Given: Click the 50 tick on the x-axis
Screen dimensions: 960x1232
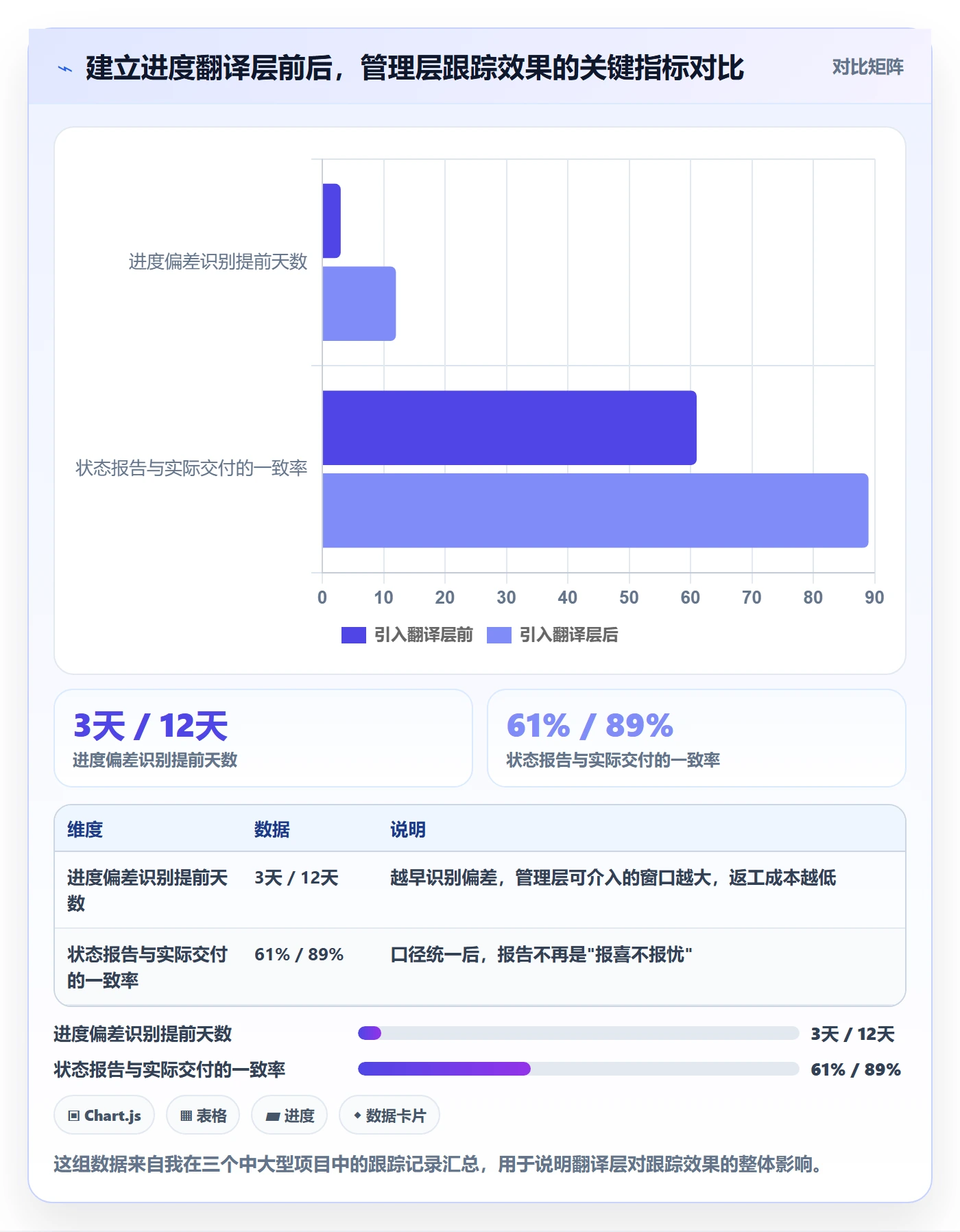Looking at the screenshot, I should coord(629,597).
